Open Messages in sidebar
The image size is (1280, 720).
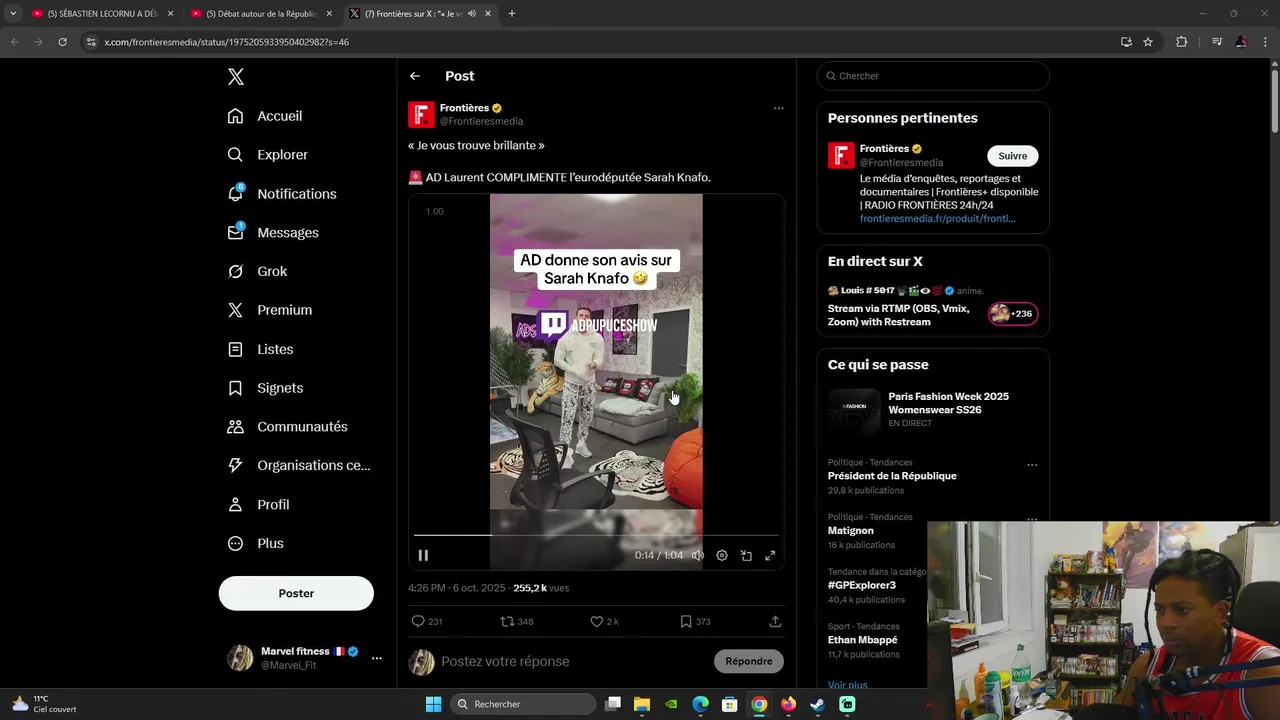click(x=273, y=232)
